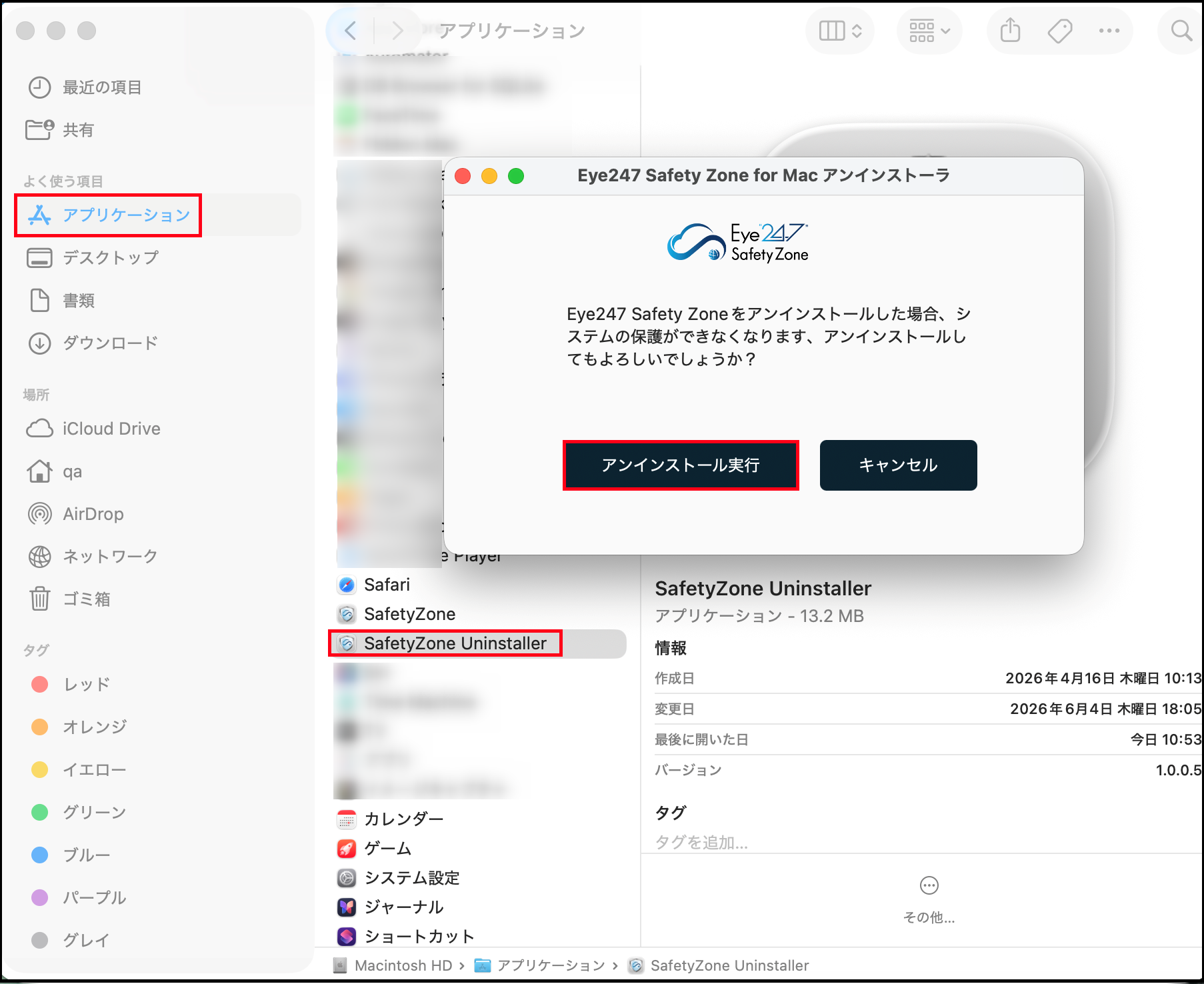Open 書類 in sidebar
Screen dimensions: 1204x984
coord(61,301)
